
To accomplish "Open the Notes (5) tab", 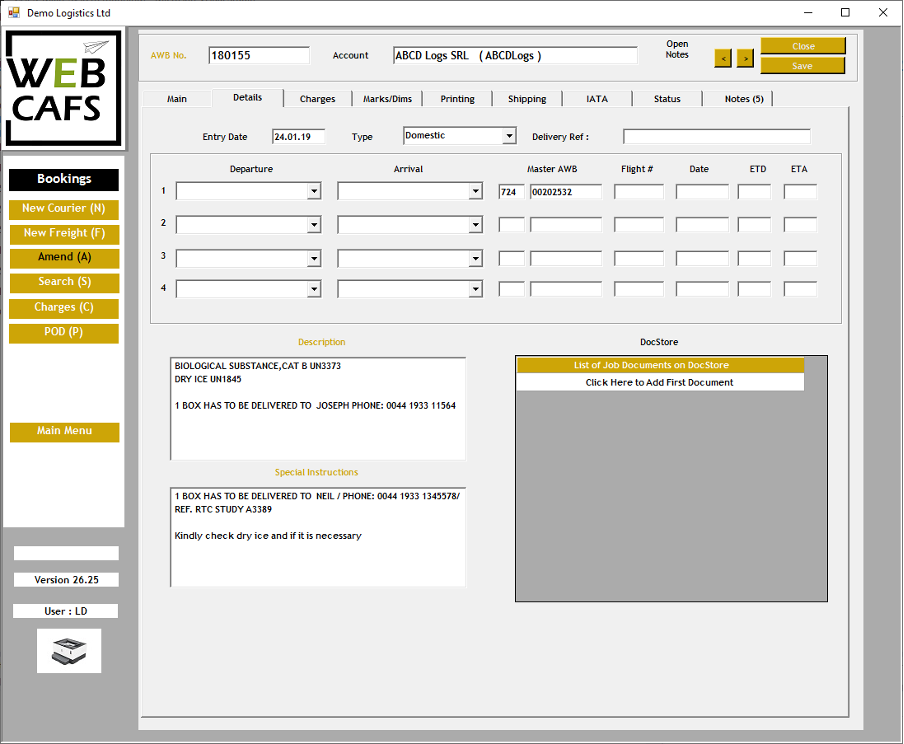I will (x=743, y=99).
